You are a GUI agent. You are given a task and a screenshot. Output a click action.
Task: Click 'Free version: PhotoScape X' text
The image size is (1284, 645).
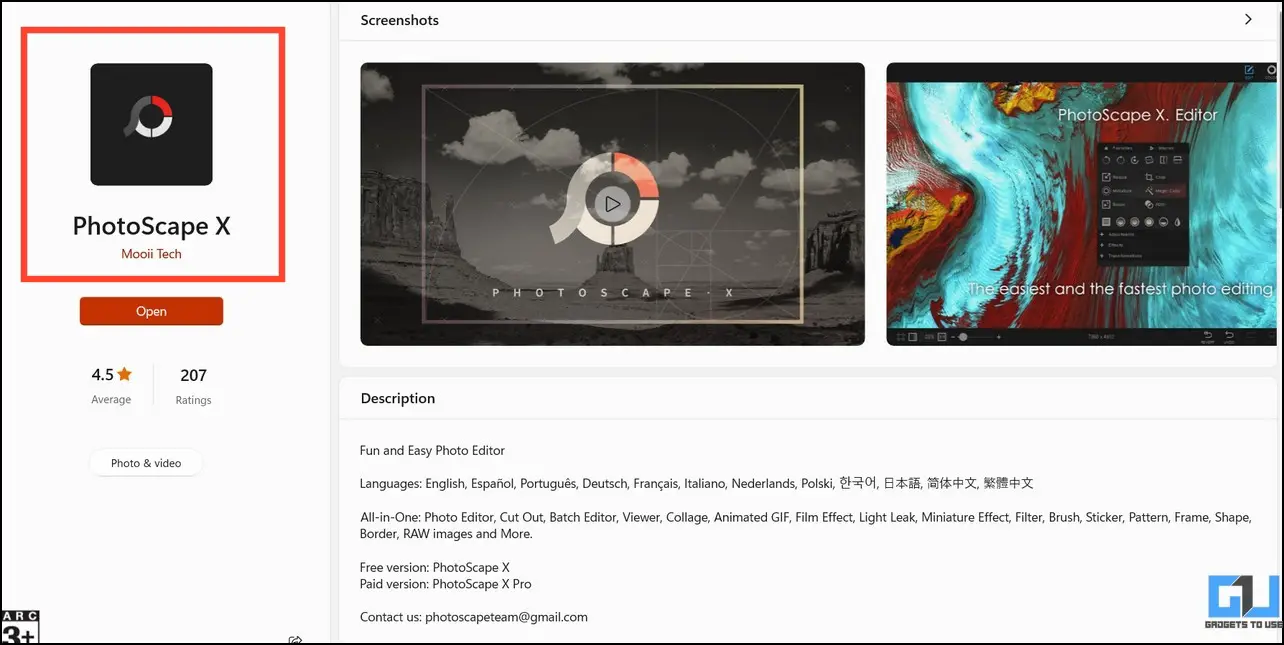coord(435,567)
